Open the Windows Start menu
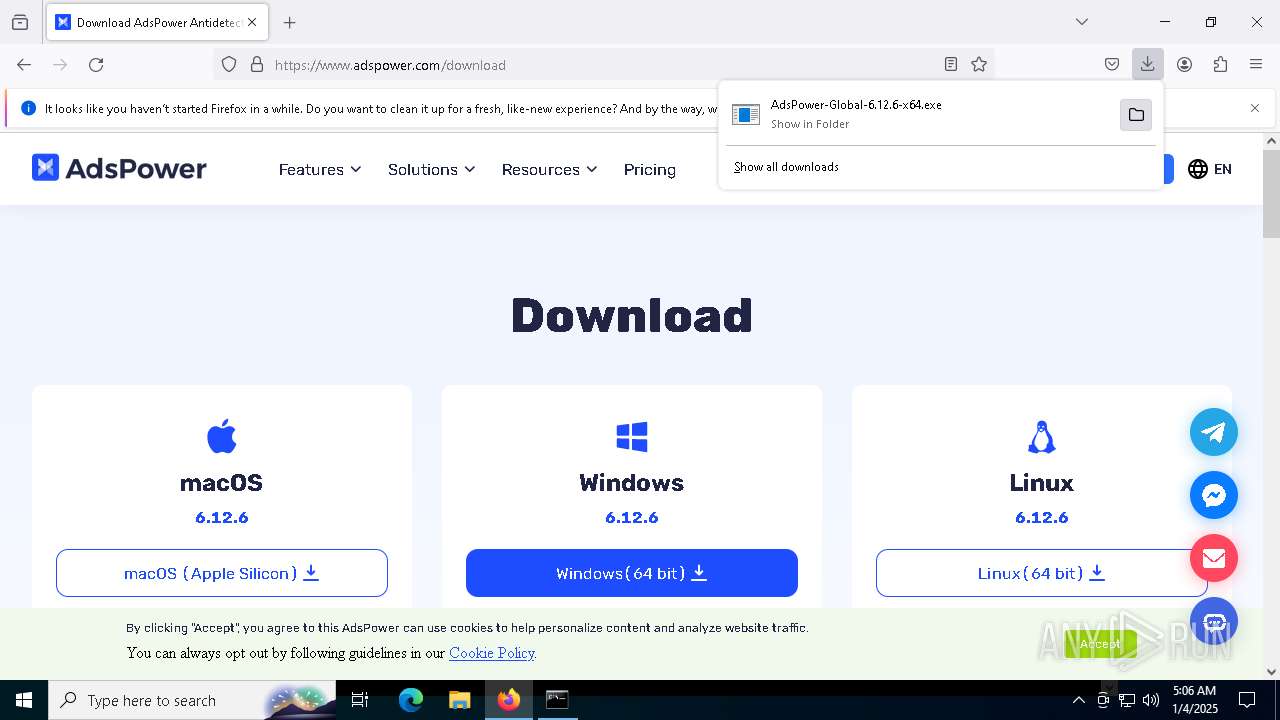The width and height of the screenshot is (1280, 720). [x=24, y=700]
